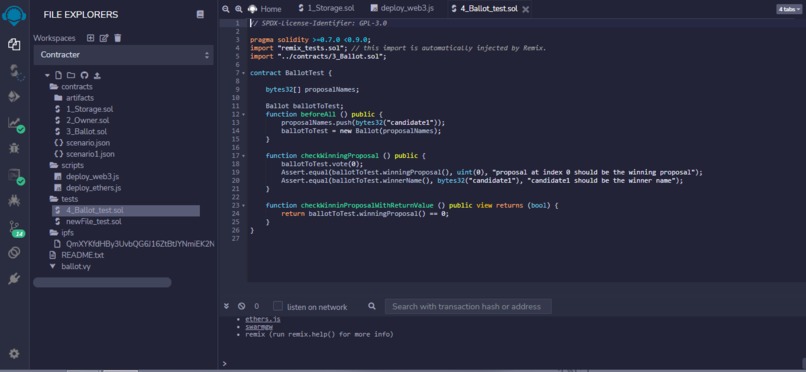This screenshot has width=806, height=372.
Task: Fold the BallotTest contract at line 7
Action: [x=244, y=73]
